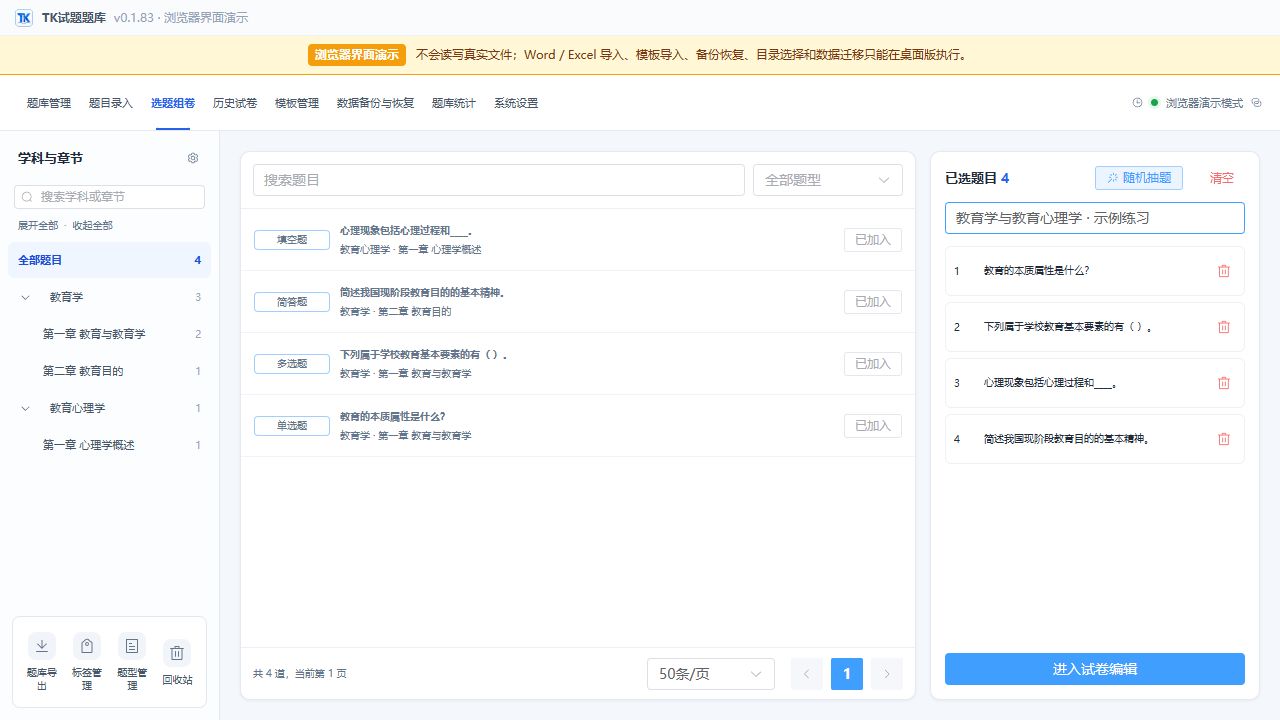1280x720 pixels.
Task: Click 清空 to clear selected questions
Action: [1221, 178]
